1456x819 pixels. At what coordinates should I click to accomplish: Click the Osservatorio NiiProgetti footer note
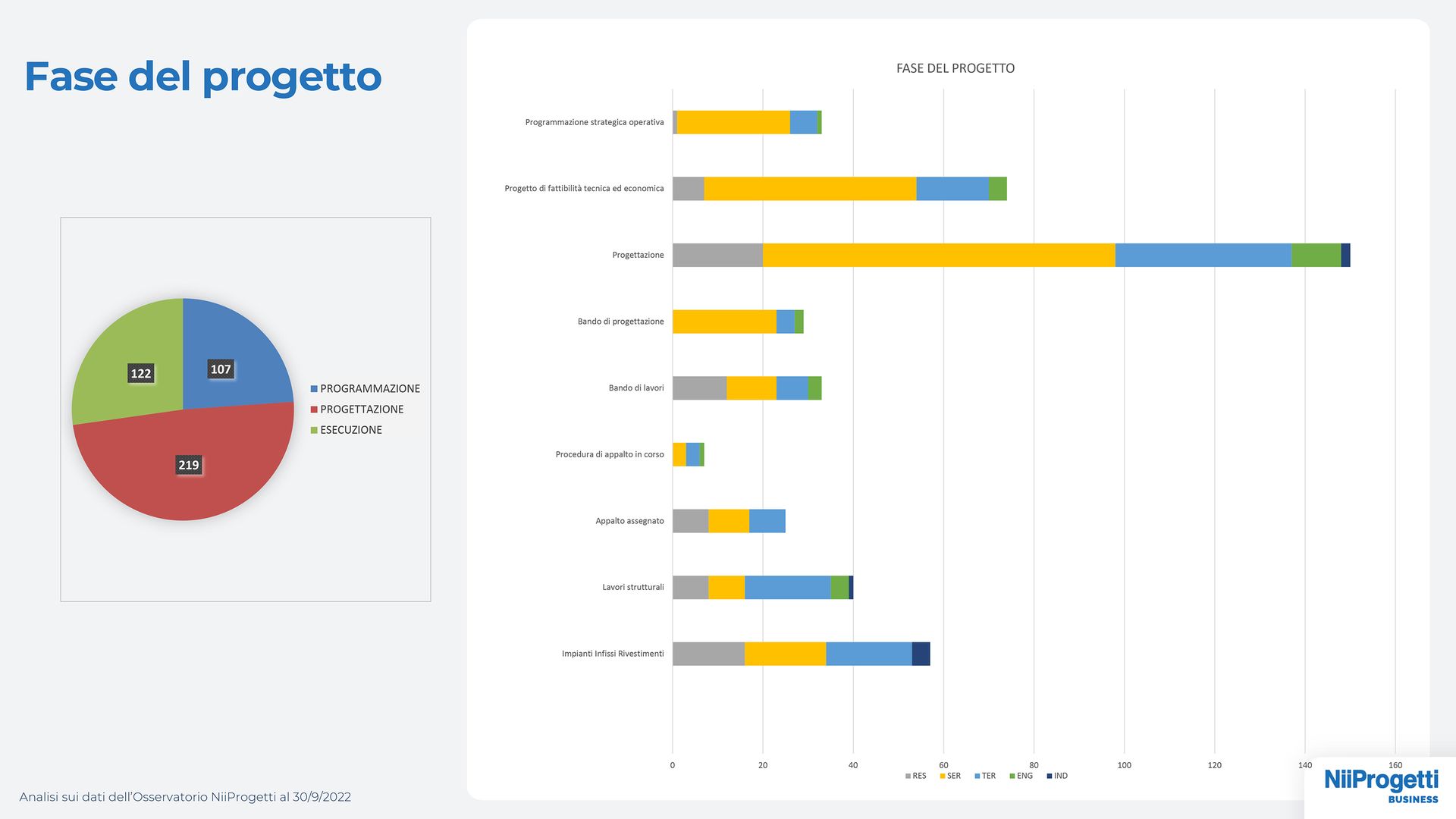pos(185,797)
